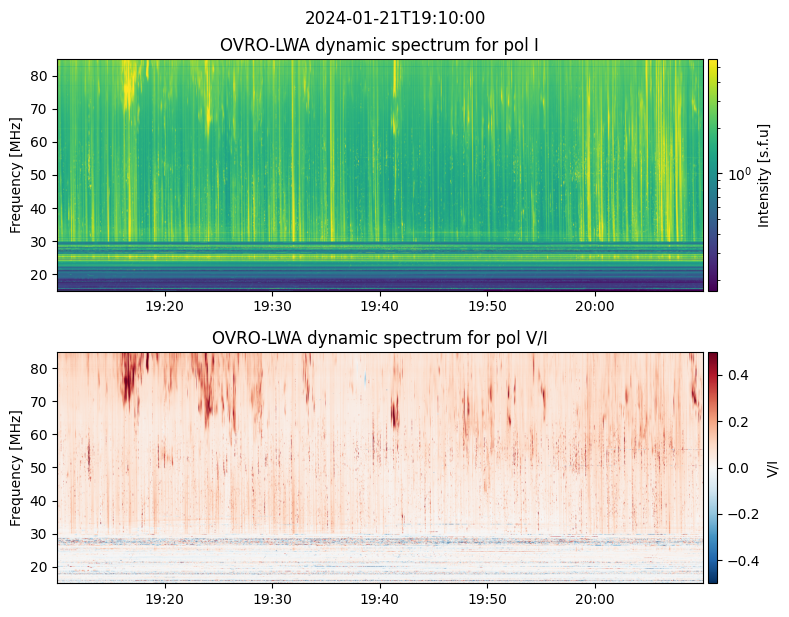The height and width of the screenshot is (617, 789).
Task: Click the -0.4 tick on V/I colorbar
Action: (x=740, y=561)
